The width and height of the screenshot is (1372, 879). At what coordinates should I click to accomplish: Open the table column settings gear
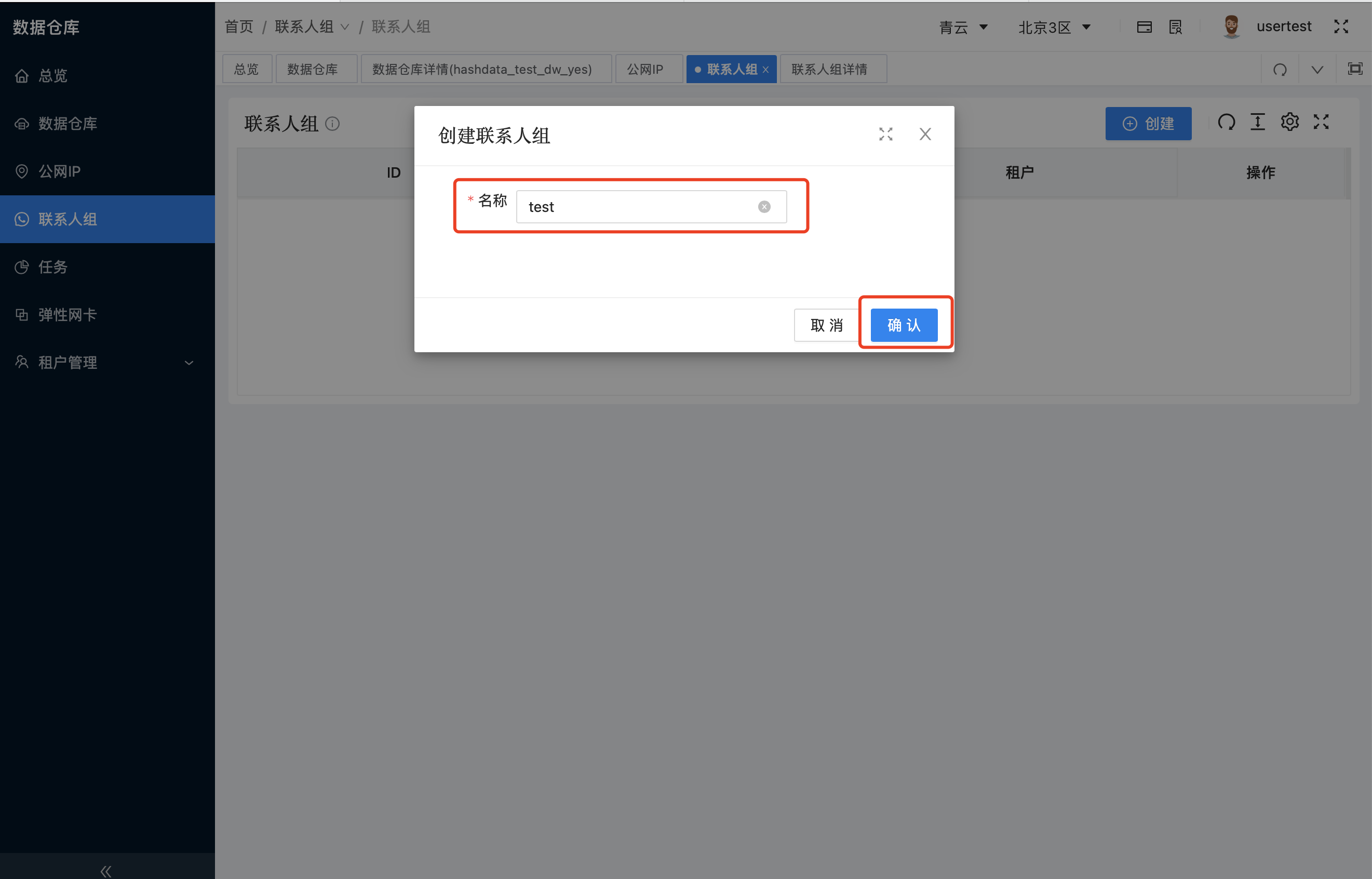click(x=1290, y=122)
